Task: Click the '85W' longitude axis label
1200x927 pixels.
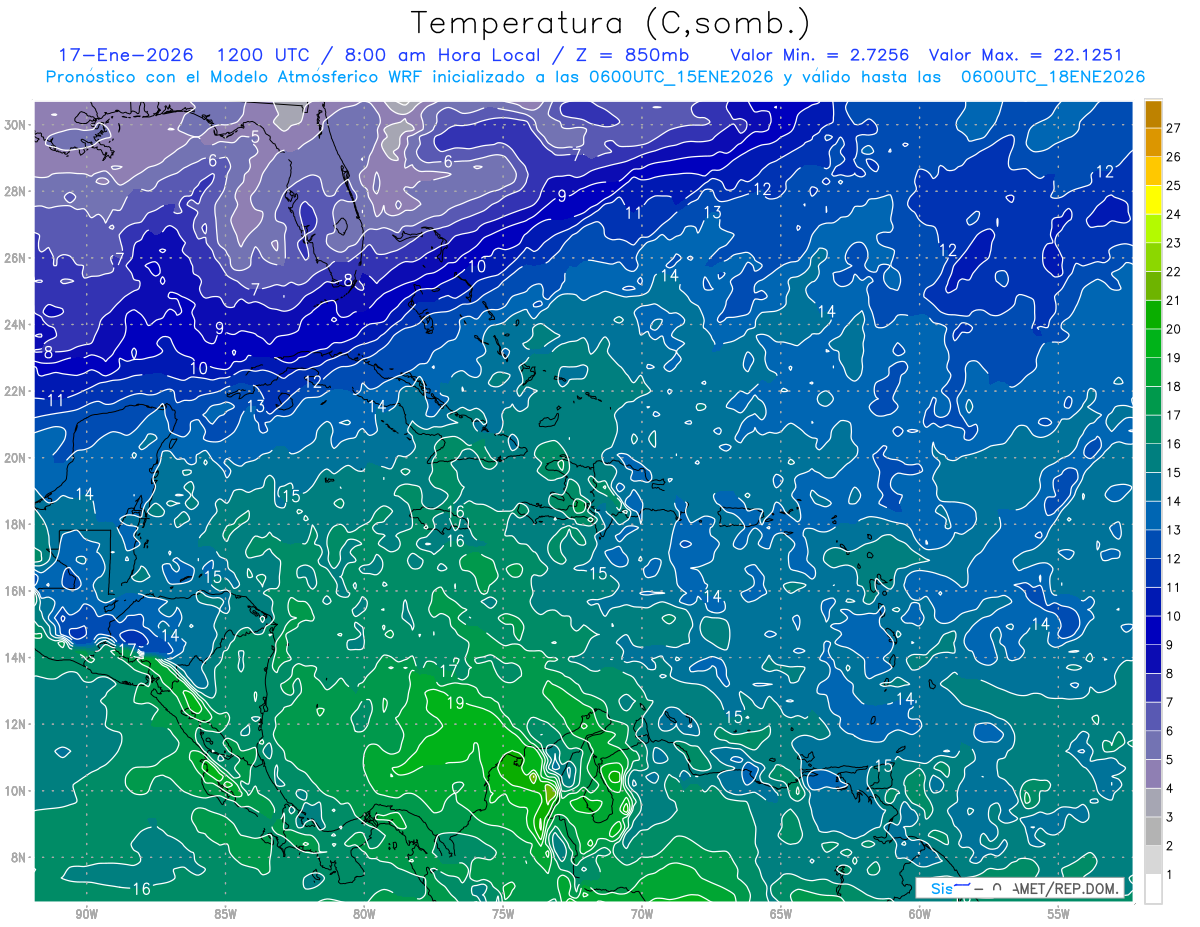Action: click(x=226, y=914)
